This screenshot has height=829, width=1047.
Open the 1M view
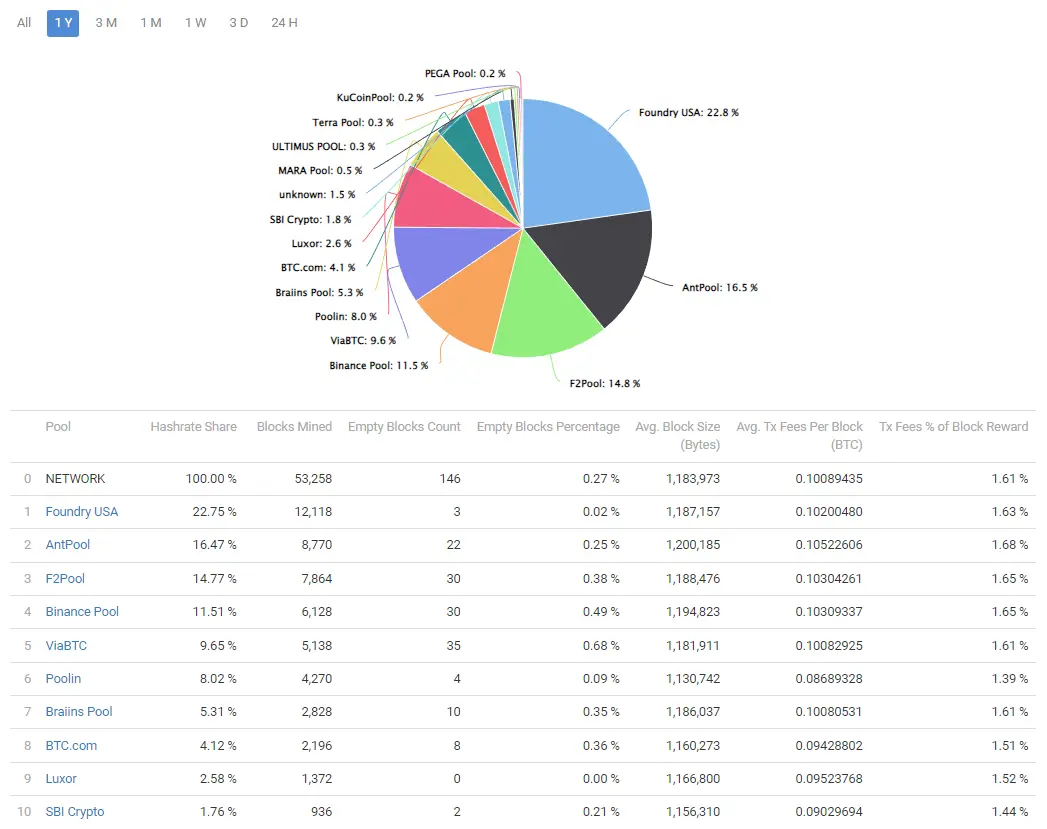(151, 22)
